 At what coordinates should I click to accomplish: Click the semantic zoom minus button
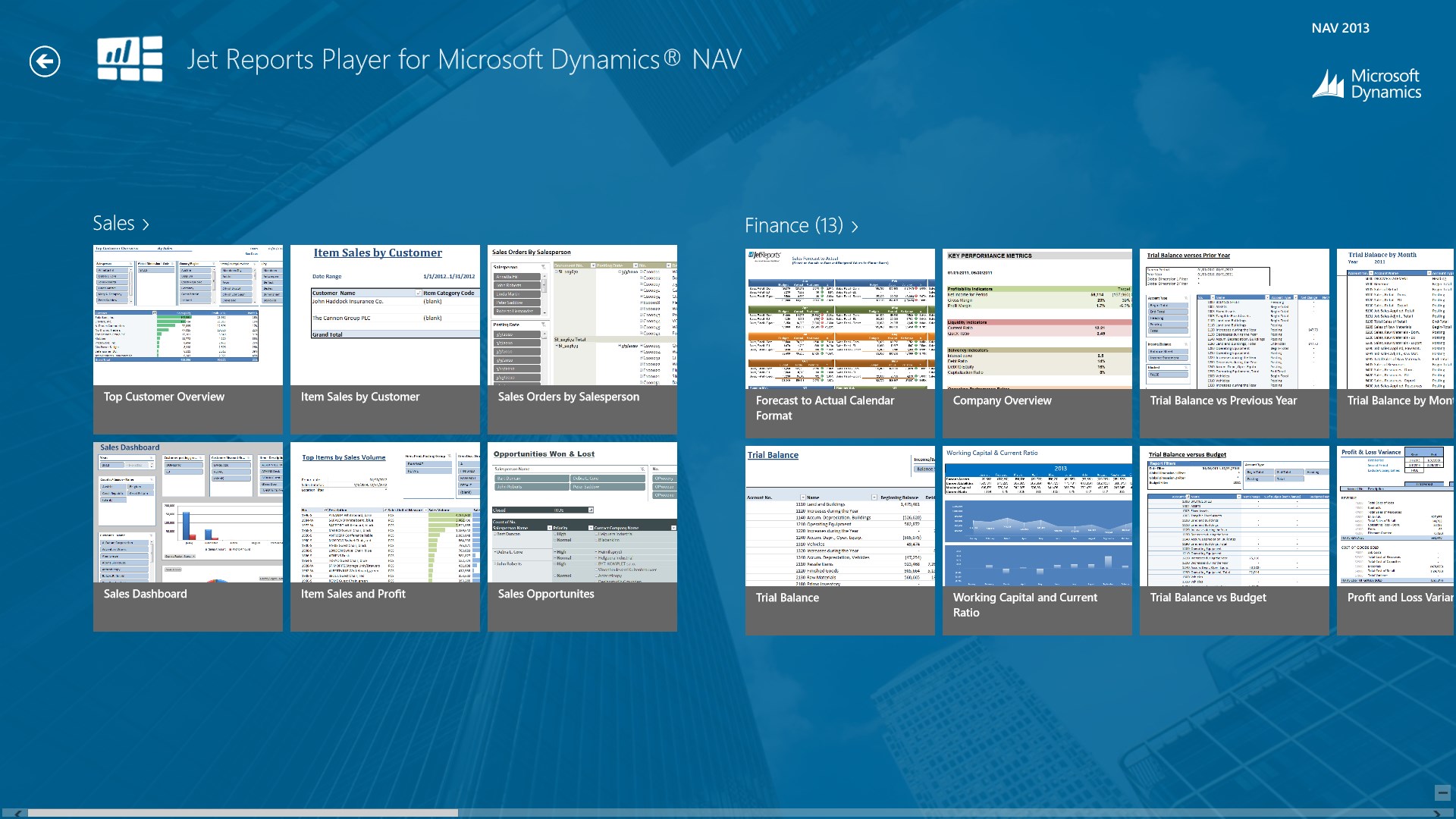1442,792
